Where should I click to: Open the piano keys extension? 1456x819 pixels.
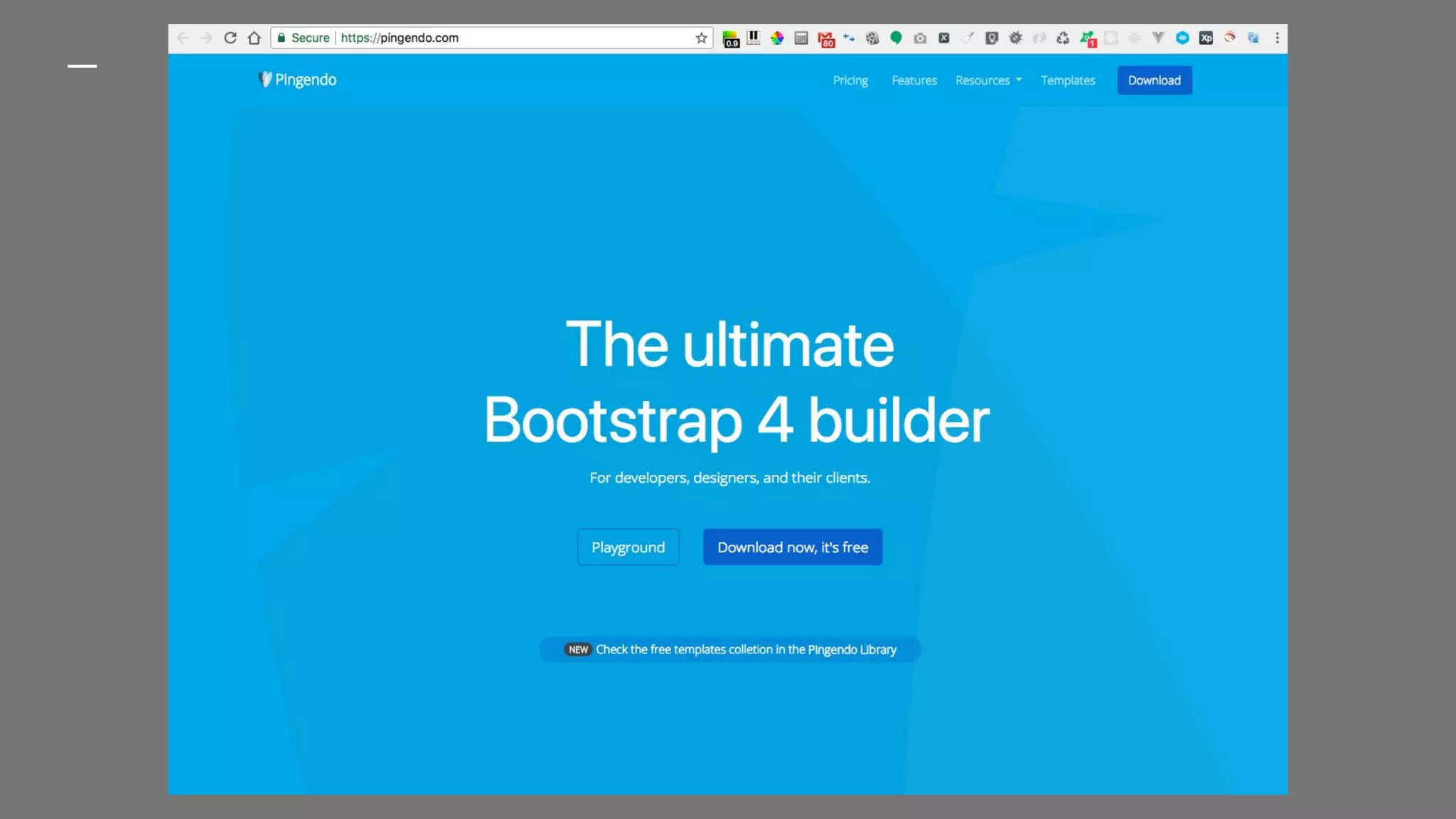(x=754, y=38)
